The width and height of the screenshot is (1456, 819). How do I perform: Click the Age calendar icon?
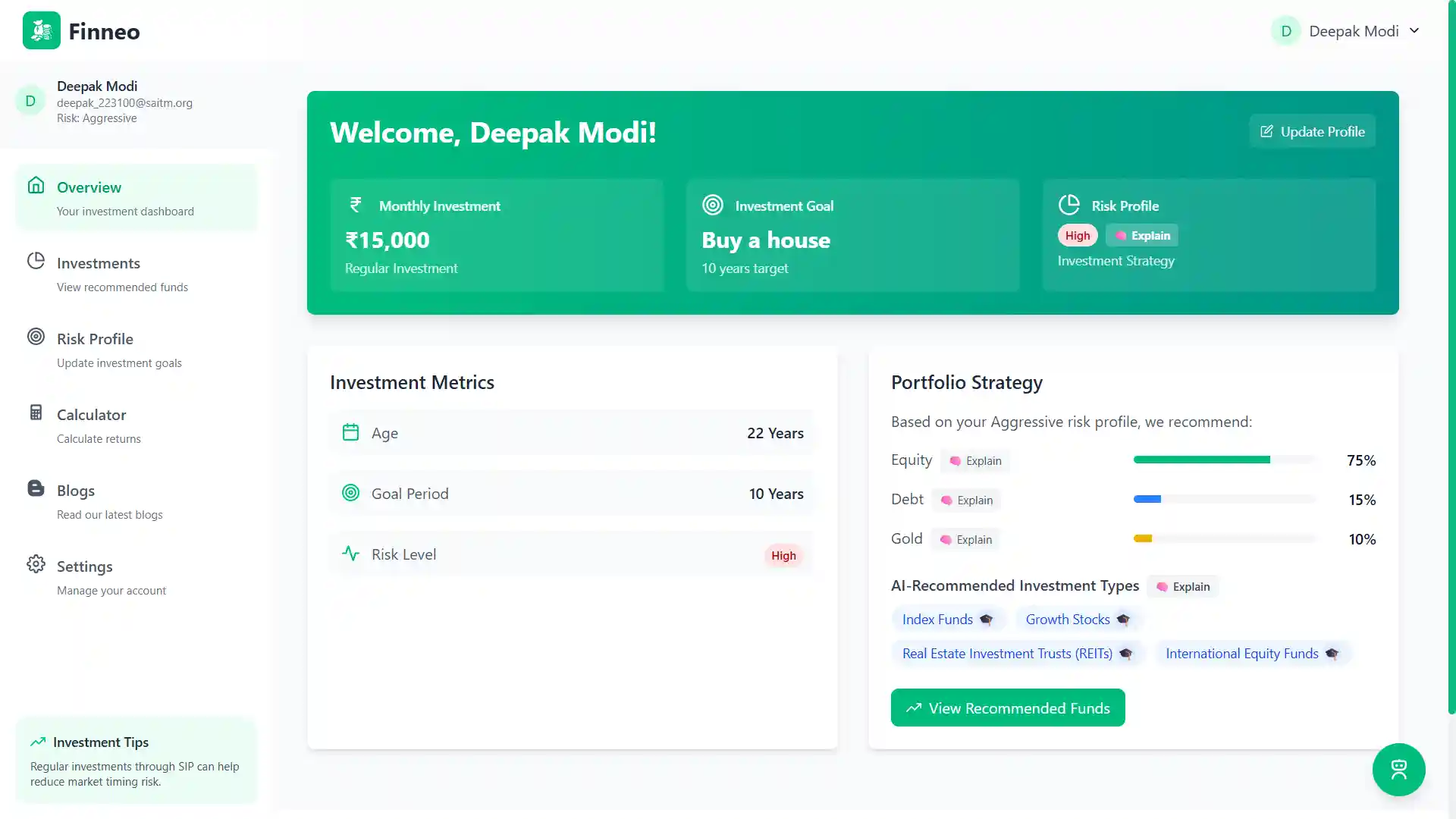350,432
